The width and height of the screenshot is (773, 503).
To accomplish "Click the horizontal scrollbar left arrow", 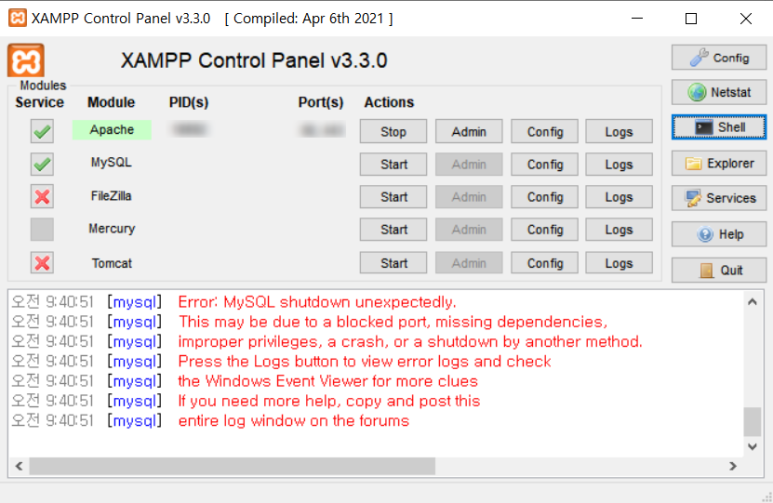I will [19, 466].
